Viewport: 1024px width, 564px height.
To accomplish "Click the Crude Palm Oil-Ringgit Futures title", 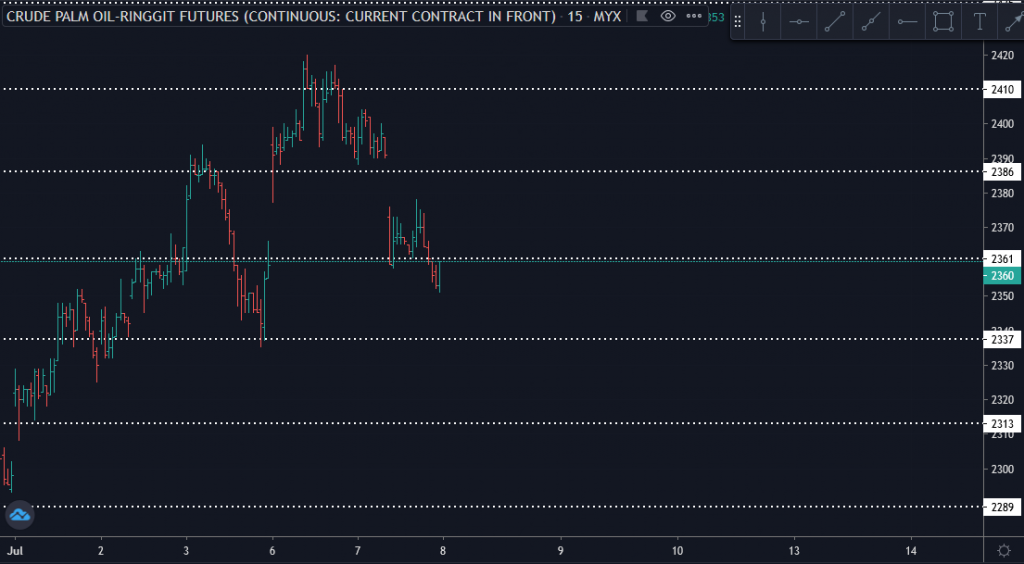I will 280,17.
